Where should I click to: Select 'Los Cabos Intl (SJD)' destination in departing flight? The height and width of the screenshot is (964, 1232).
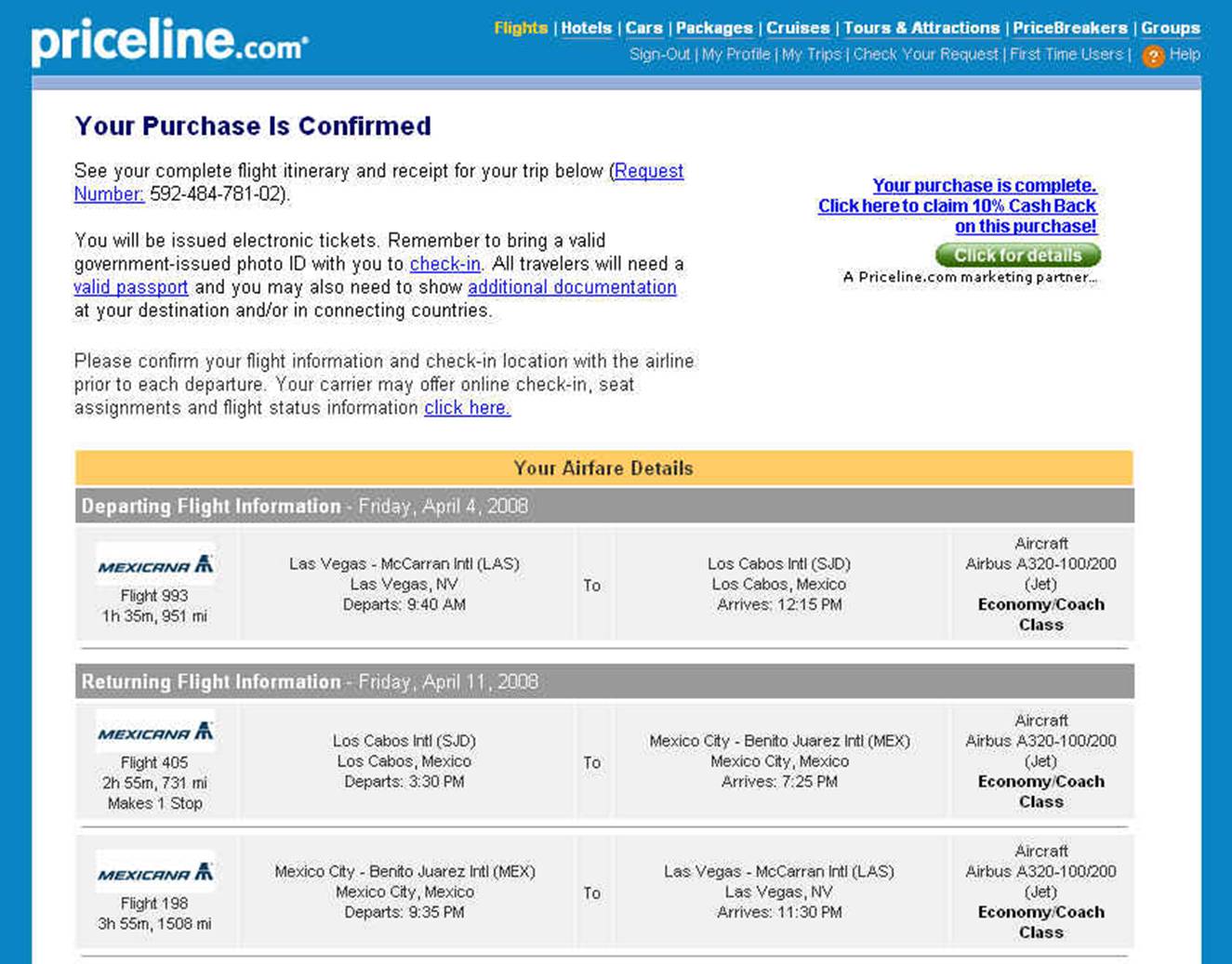point(779,564)
